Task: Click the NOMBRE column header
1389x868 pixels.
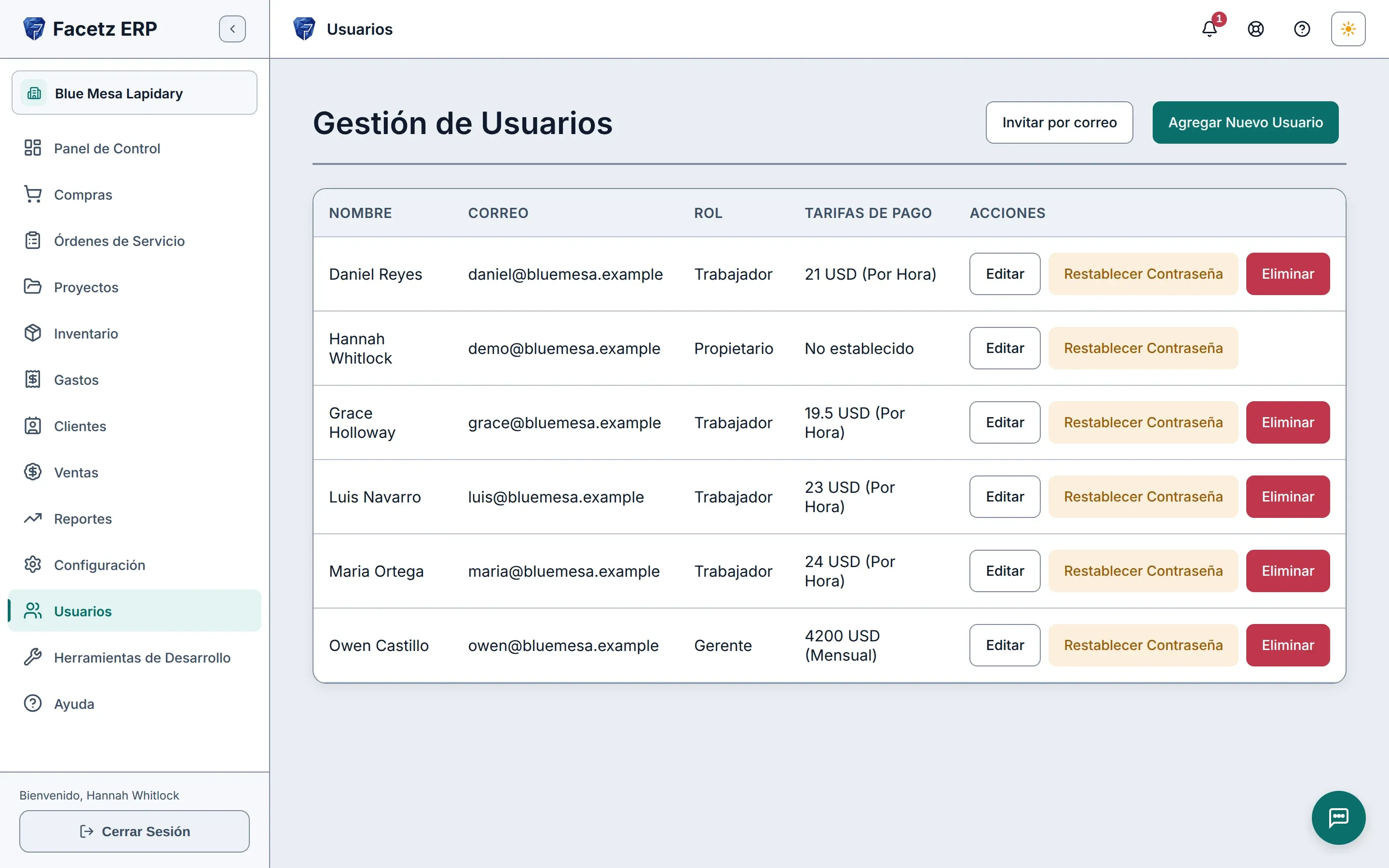Action: [x=360, y=213]
